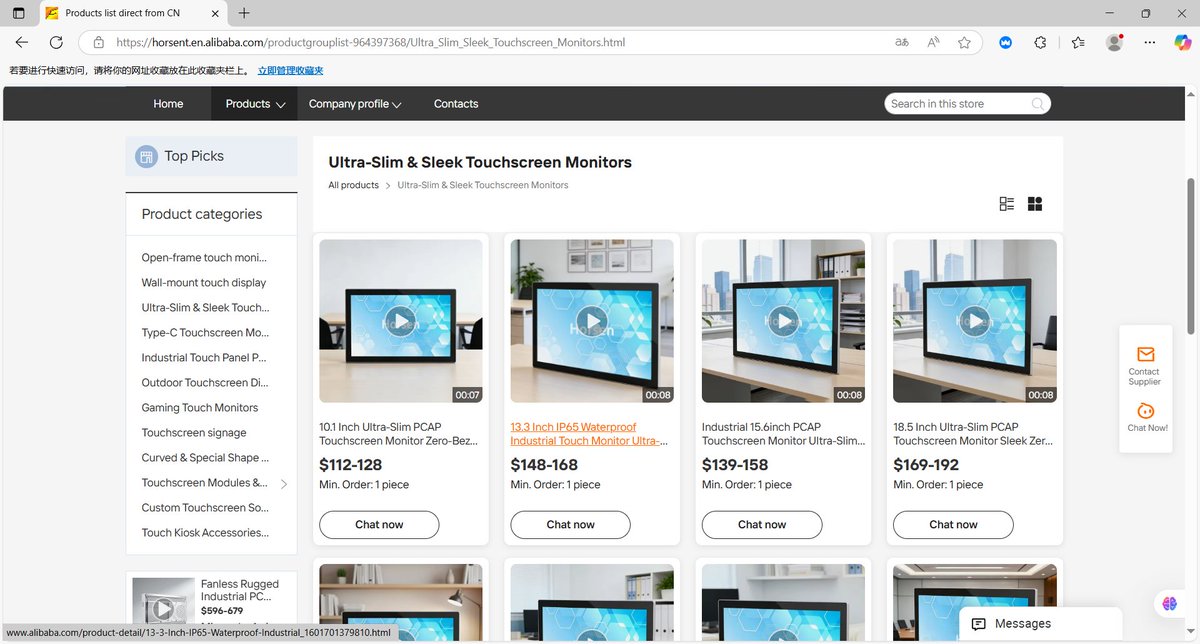
Task: Open Fanless Rugged Industrial PC thumbnail
Action: click(163, 609)
